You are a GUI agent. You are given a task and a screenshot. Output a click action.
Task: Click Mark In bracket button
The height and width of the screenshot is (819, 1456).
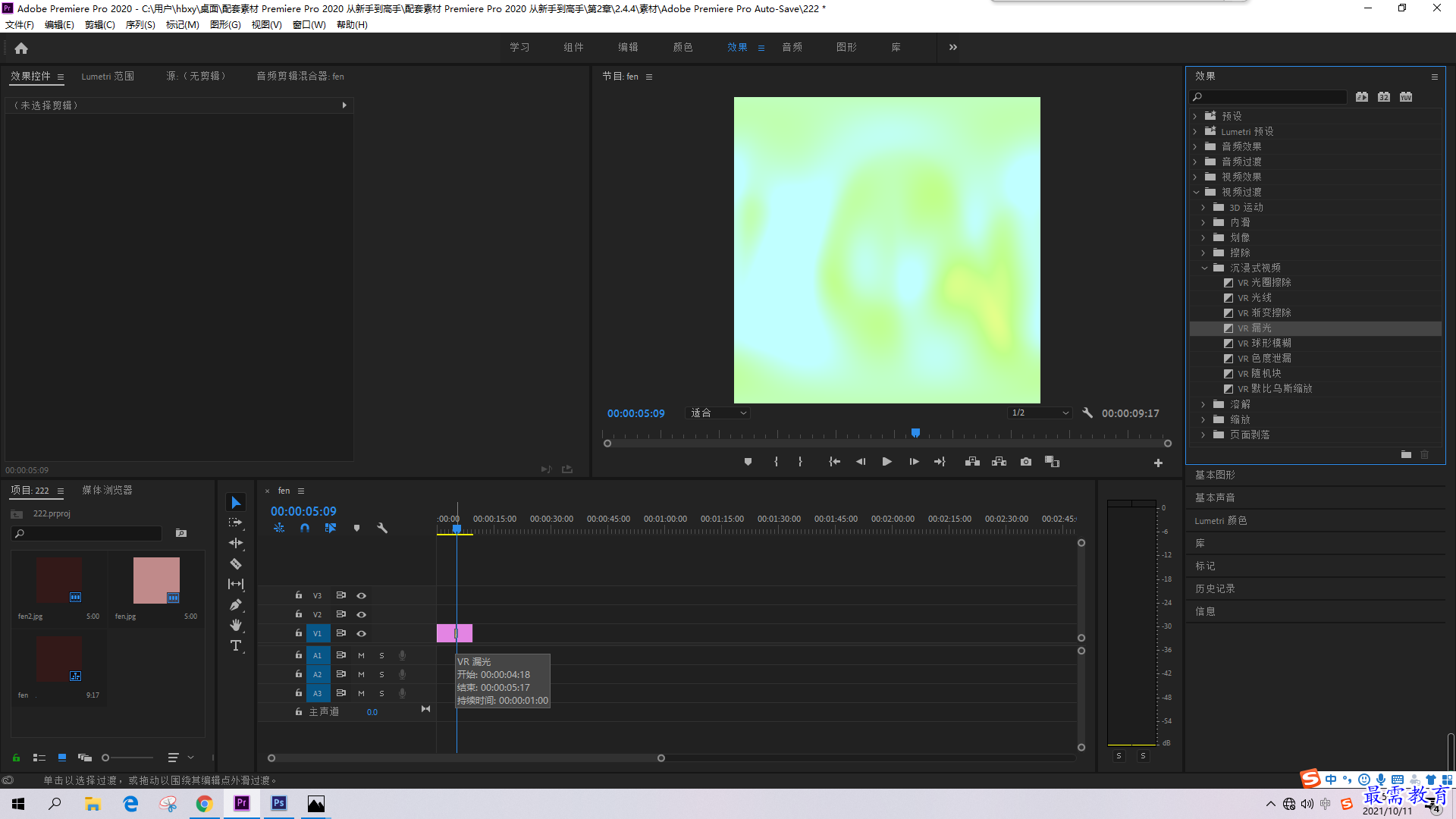click(776, 462)
